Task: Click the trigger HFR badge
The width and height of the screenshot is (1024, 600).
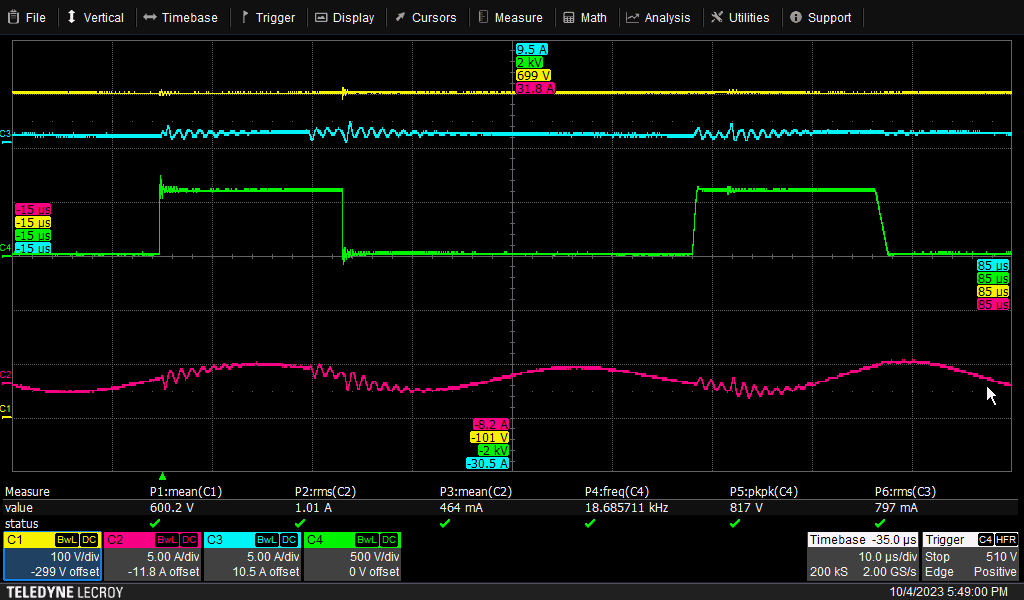Action: coord(1006,539)
